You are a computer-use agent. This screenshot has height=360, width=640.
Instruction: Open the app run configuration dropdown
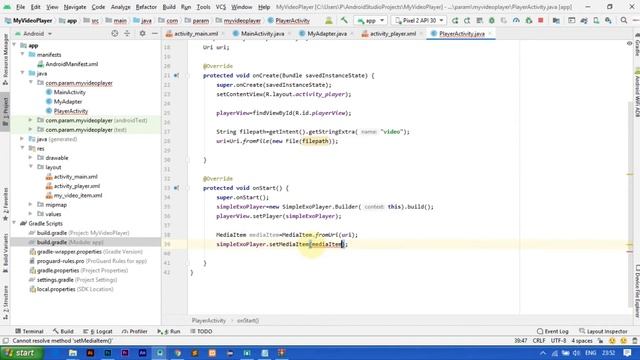pos(371,20)
